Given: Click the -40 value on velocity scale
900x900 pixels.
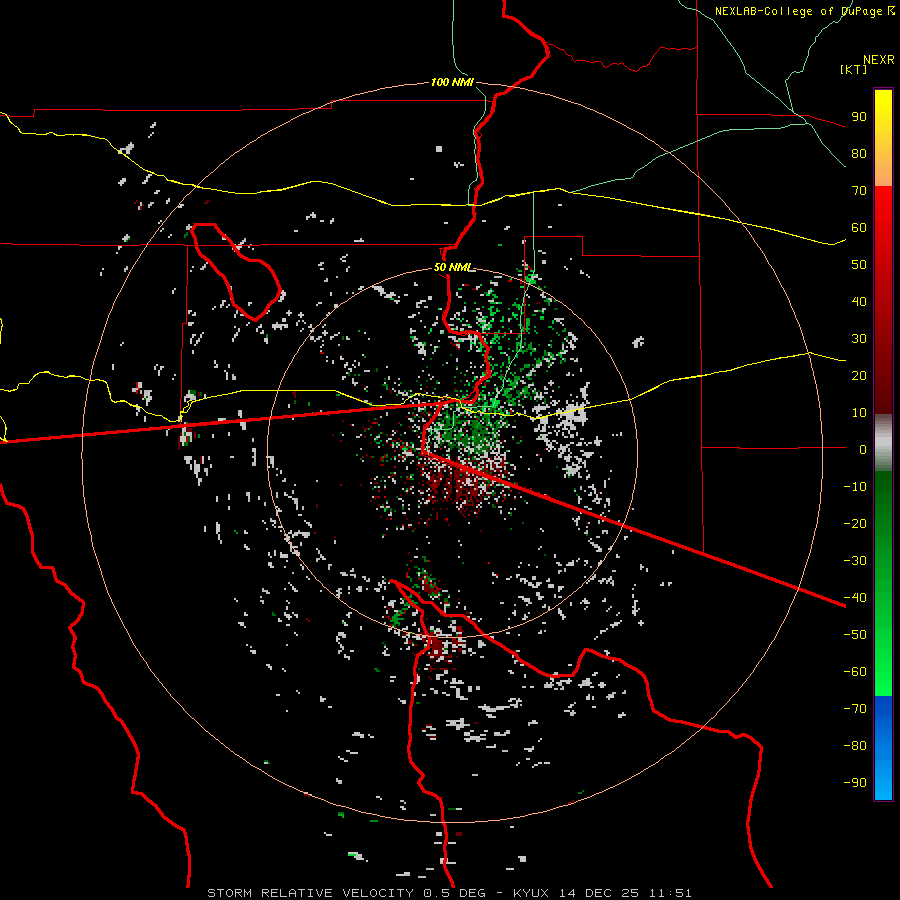Looking at the screenshot, I should 855,598.
